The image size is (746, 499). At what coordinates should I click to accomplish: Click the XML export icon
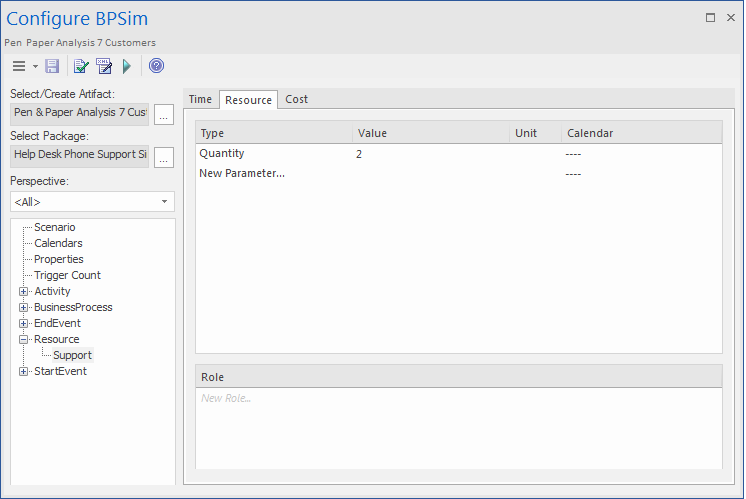click(x=104, y=66)
